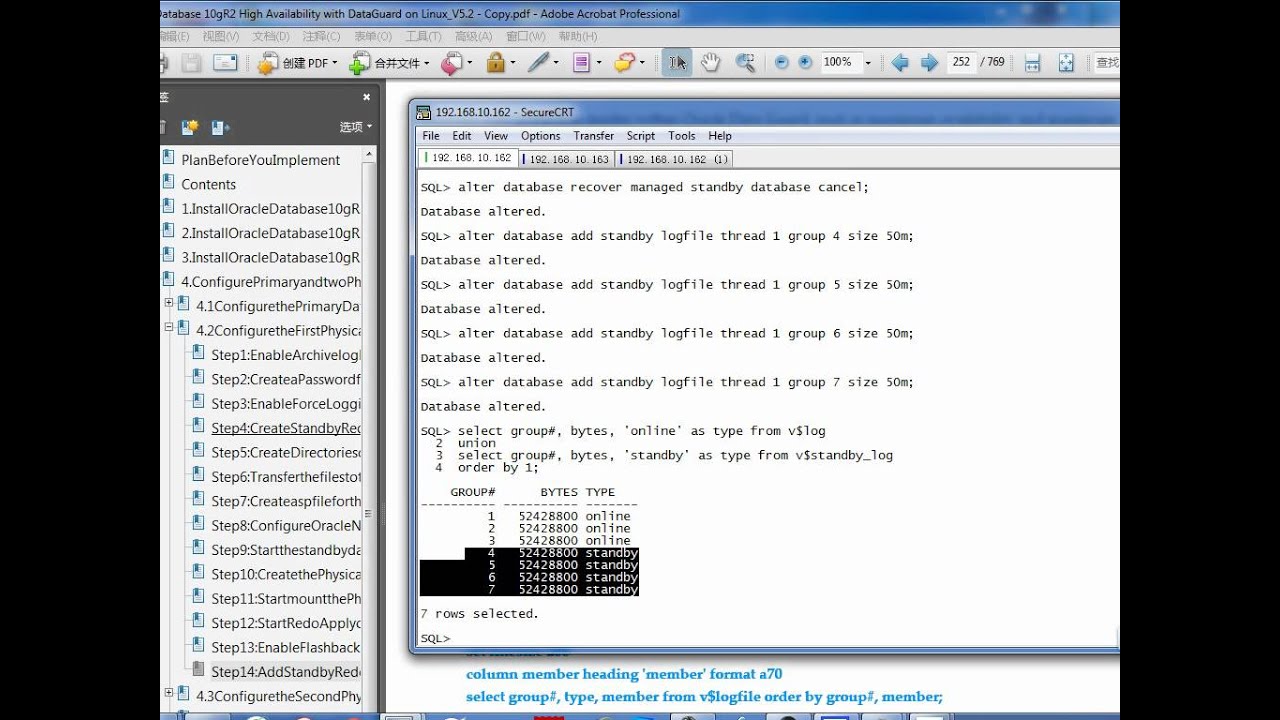
Task: Open the 注释(C) menu in Acrobat
Action: pos(321,36)
